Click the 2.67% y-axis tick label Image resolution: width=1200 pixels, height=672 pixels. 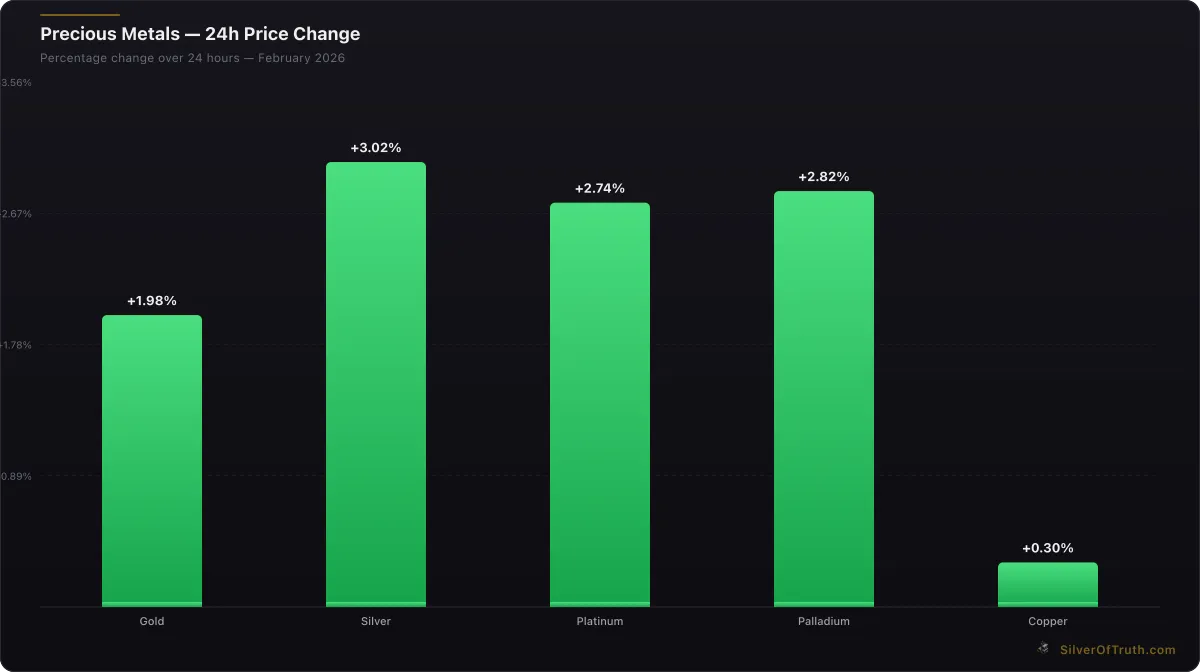[16, 214]
